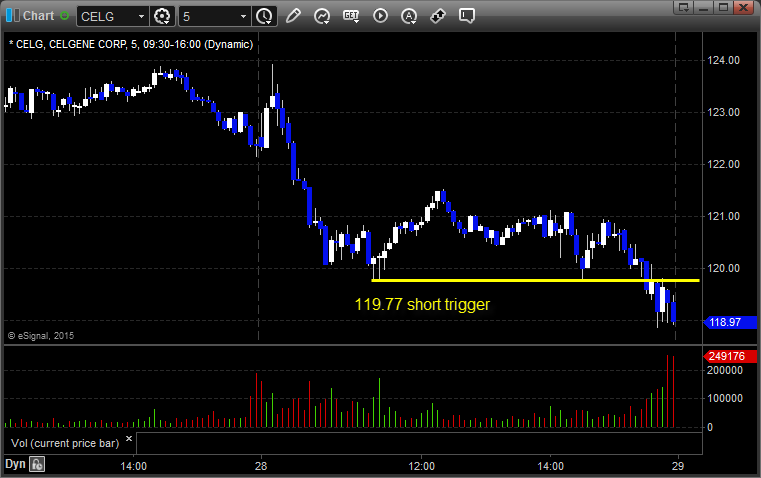The width and height of the screenshot is (761, 478).
Task: Select the pencil drawing tool
Action: (293, 16)
